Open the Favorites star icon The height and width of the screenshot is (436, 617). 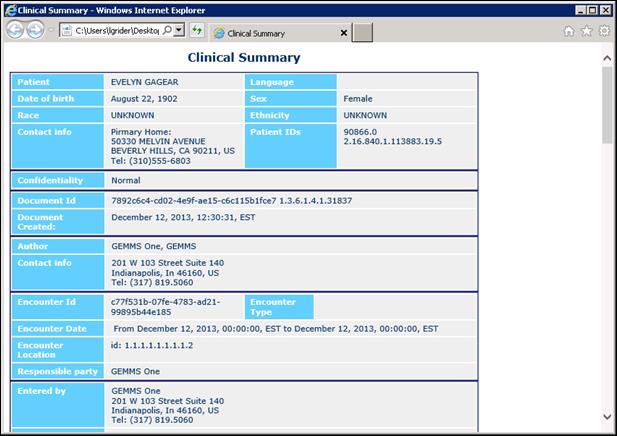[x=587, y=31]
